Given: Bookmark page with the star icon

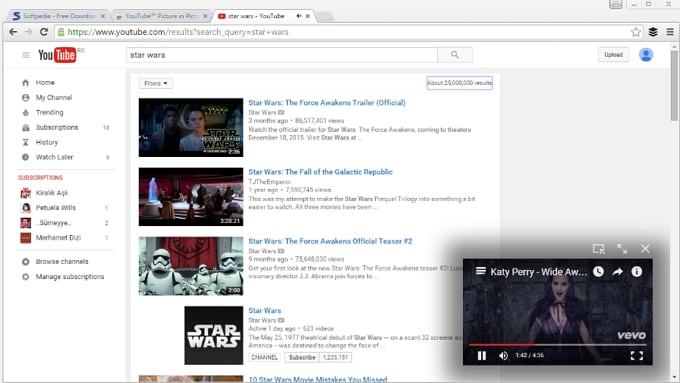Looking at the screenshot, I should (636, 32).
